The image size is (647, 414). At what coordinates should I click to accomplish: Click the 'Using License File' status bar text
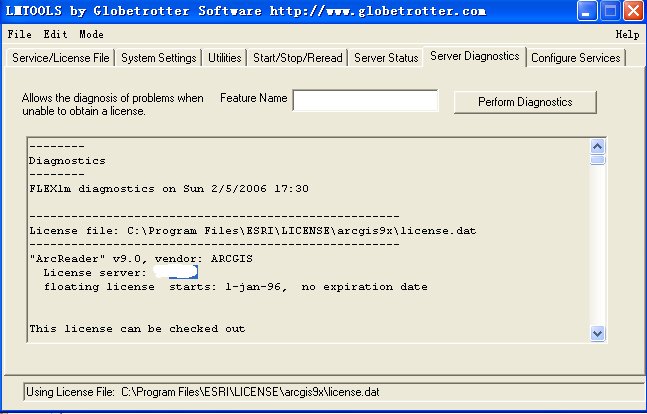[x=203, y=392]
